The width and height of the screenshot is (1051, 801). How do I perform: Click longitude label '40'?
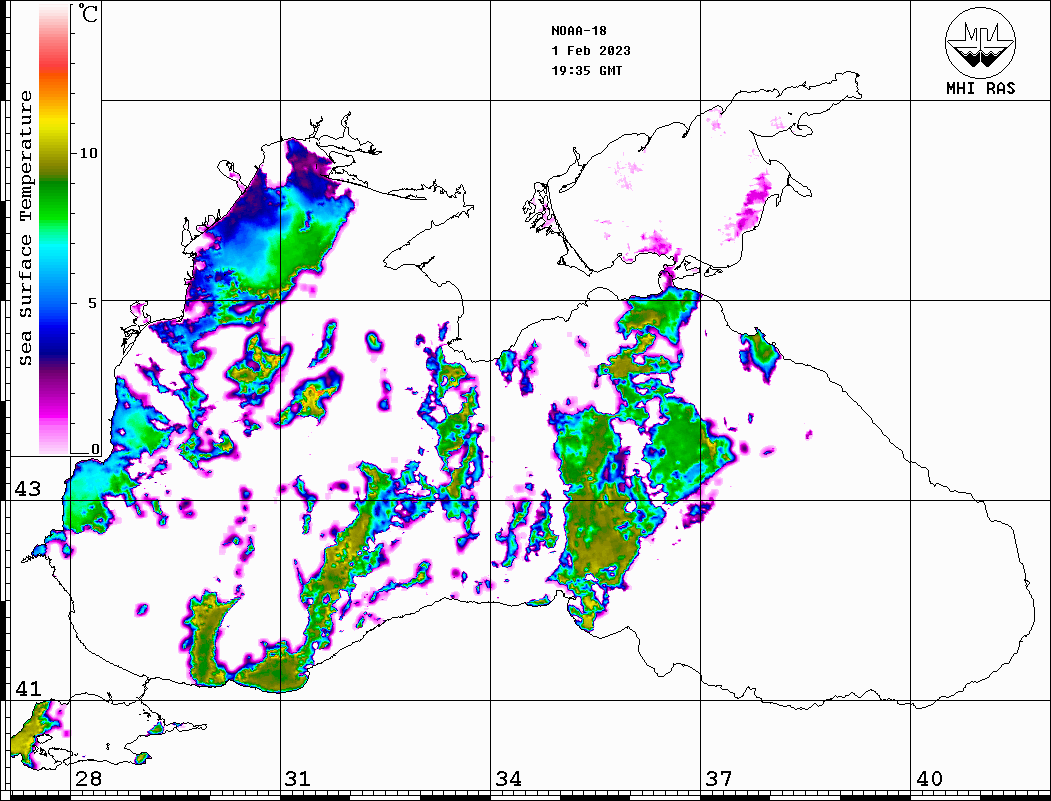point(929,779)
